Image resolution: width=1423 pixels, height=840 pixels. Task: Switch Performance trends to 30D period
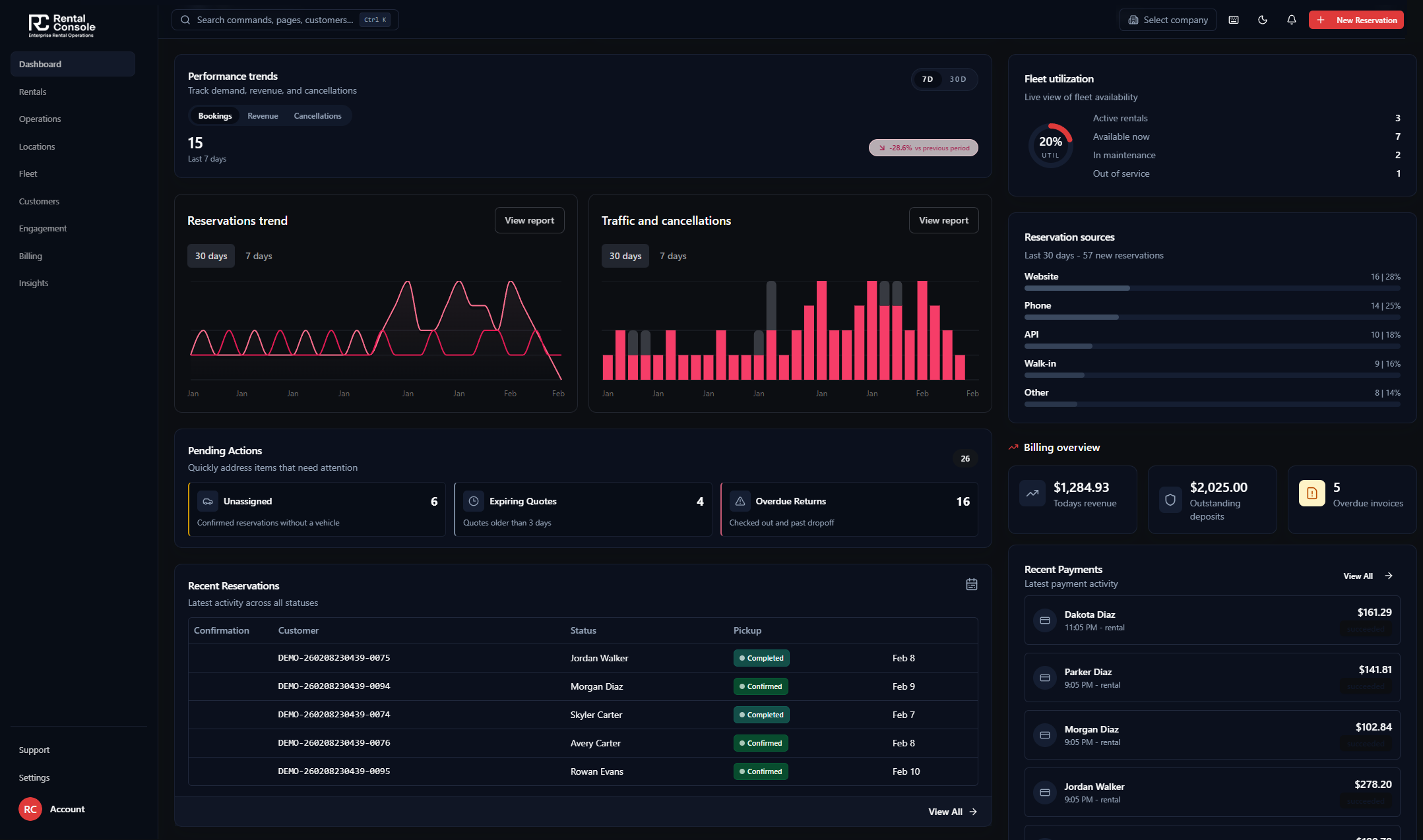coord(958,79)
